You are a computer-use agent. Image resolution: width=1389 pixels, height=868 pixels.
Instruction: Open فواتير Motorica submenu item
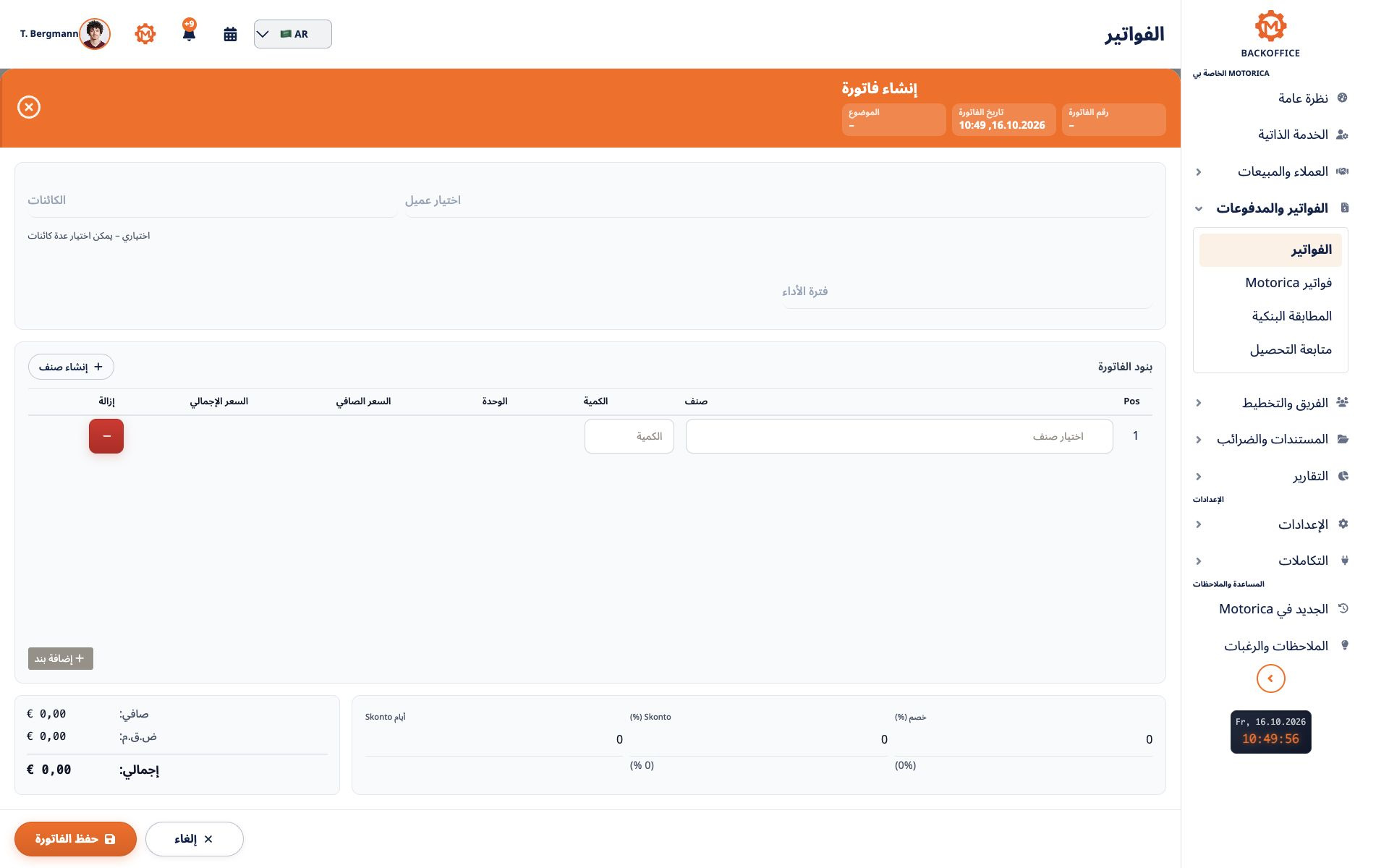[x=1270, y=283]
